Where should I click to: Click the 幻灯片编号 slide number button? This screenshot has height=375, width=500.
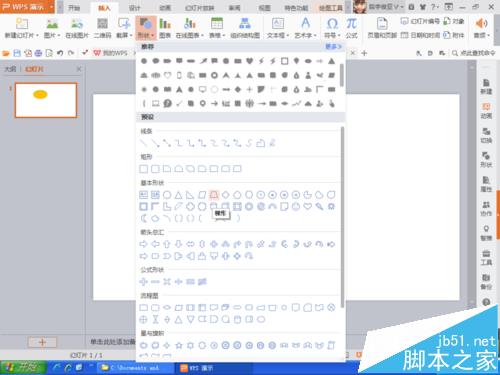[x=420, y=21]
